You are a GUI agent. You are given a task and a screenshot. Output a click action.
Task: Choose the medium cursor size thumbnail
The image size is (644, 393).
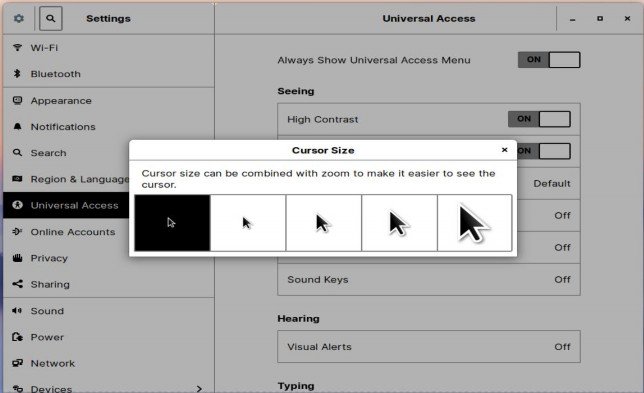click(323, 223)
